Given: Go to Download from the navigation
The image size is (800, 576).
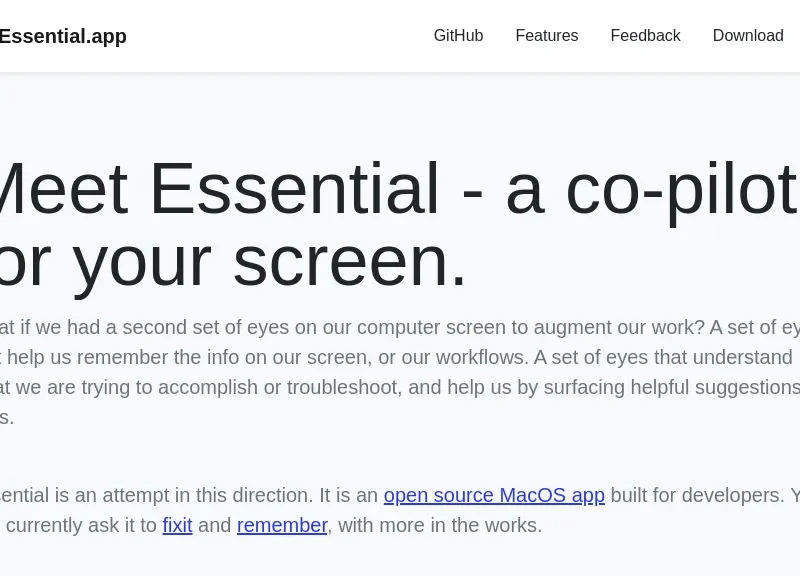Looking at the screenshot, I should (x=748, y=36).
